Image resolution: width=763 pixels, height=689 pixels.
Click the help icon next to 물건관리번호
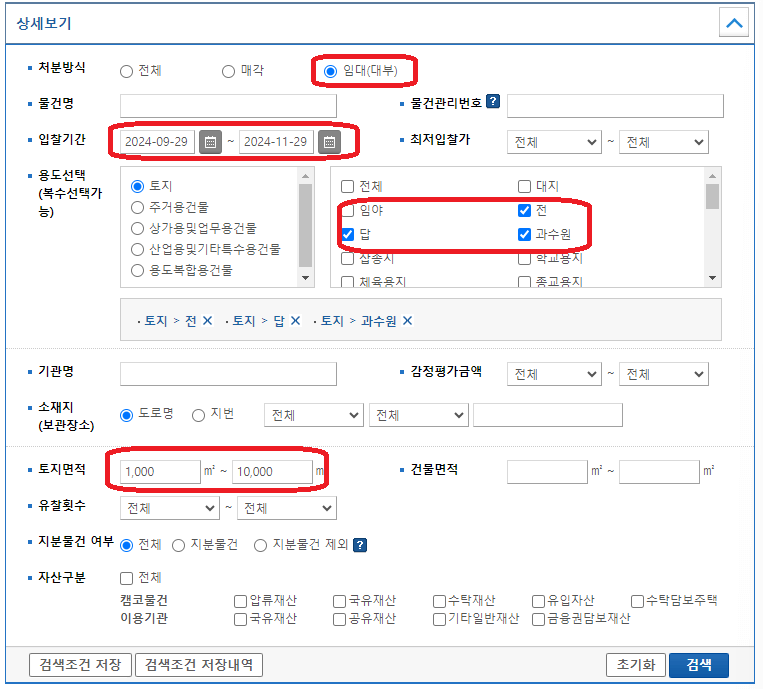[493, 101]
